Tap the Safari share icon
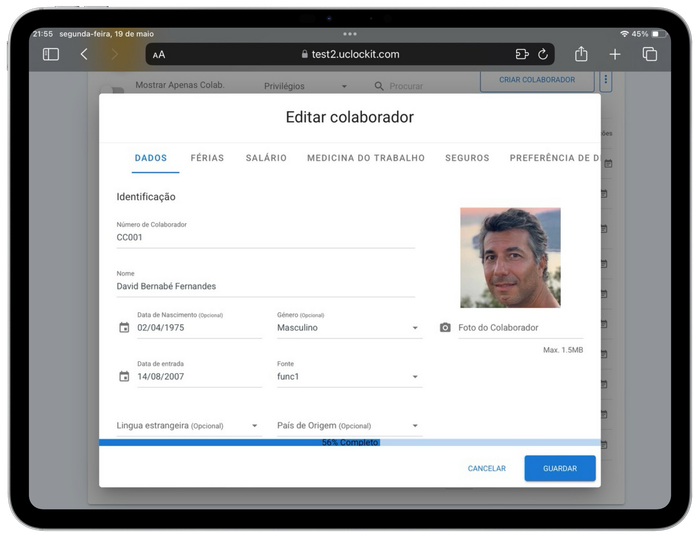700x537 pixels. [x=581, y=54]
